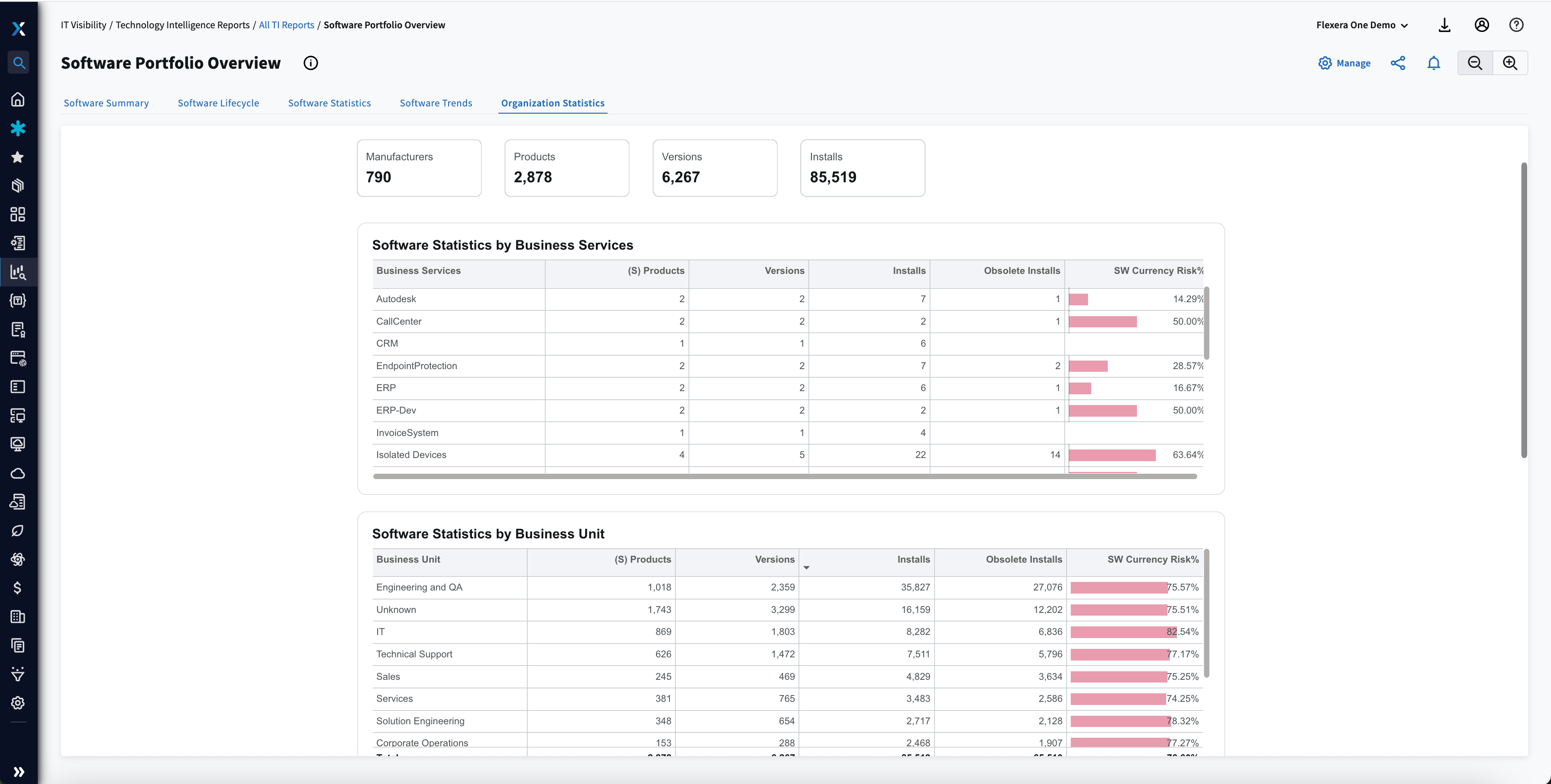This screenshot has height=784, width=1551.
Task: Open the All TI Reports breadcrumb link
Action: coord(286,25)
